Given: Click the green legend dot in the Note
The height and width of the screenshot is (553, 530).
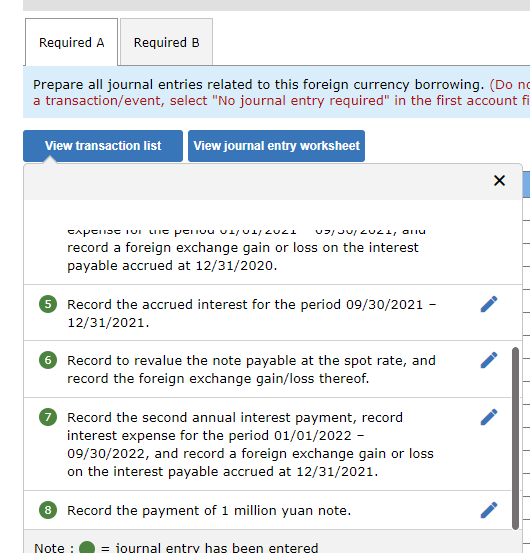Looking at the screenshot, I should 87,547.
